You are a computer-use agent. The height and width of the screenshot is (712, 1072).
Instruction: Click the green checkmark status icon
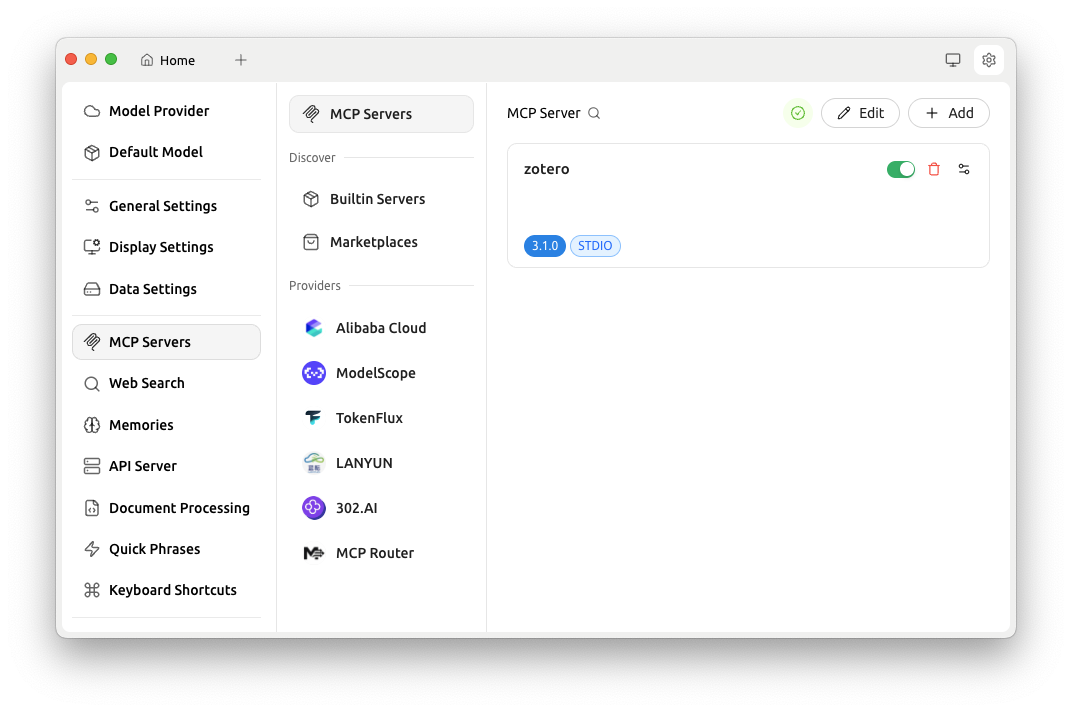pos(798,113)
